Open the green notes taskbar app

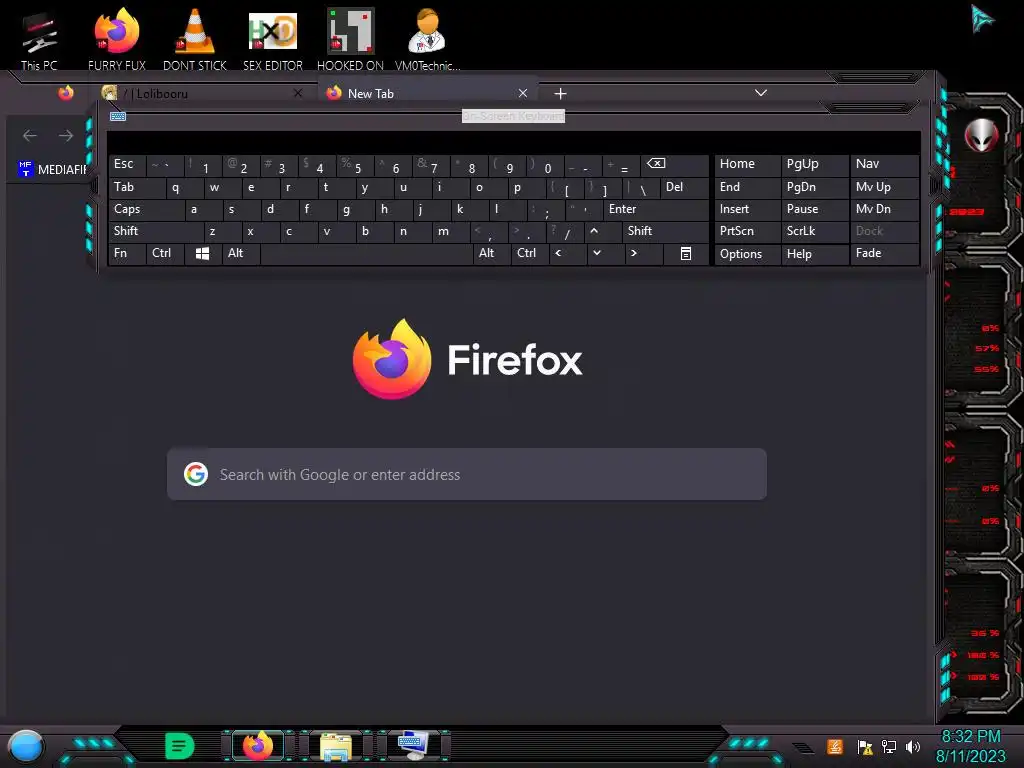(x=180, y=745)
